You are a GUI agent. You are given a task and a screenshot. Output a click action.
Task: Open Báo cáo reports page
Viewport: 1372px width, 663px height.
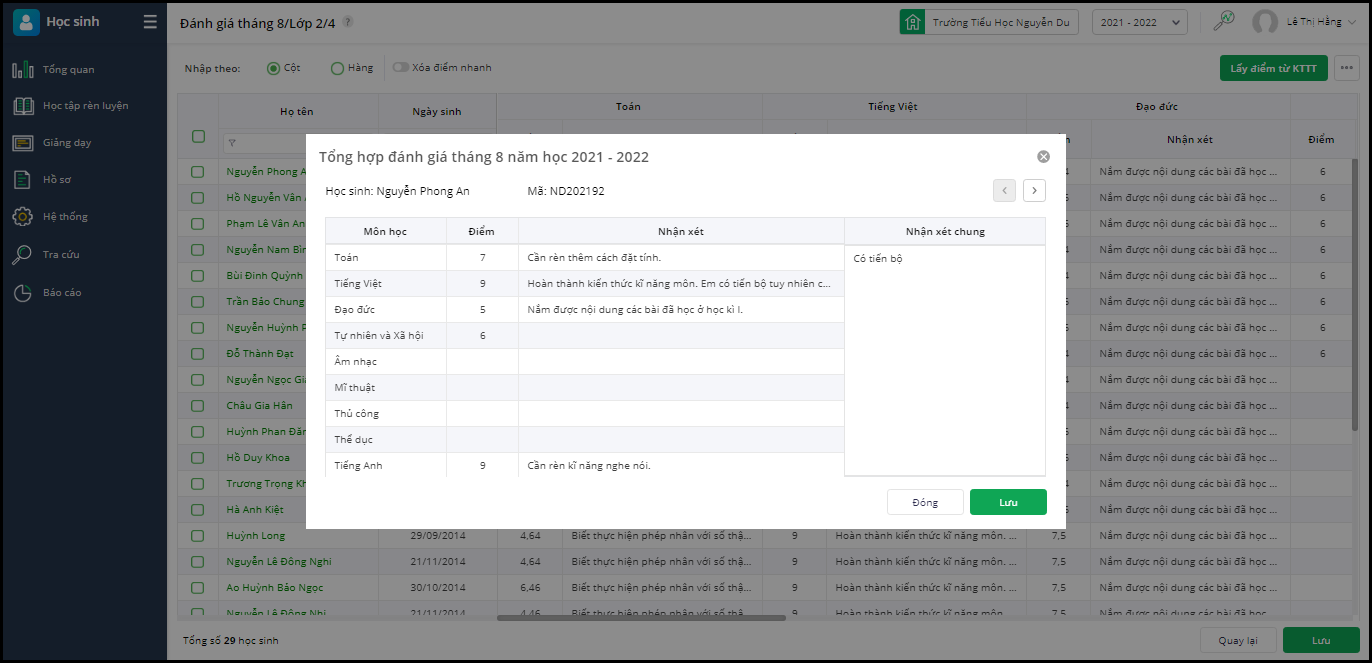coord(61,293)
